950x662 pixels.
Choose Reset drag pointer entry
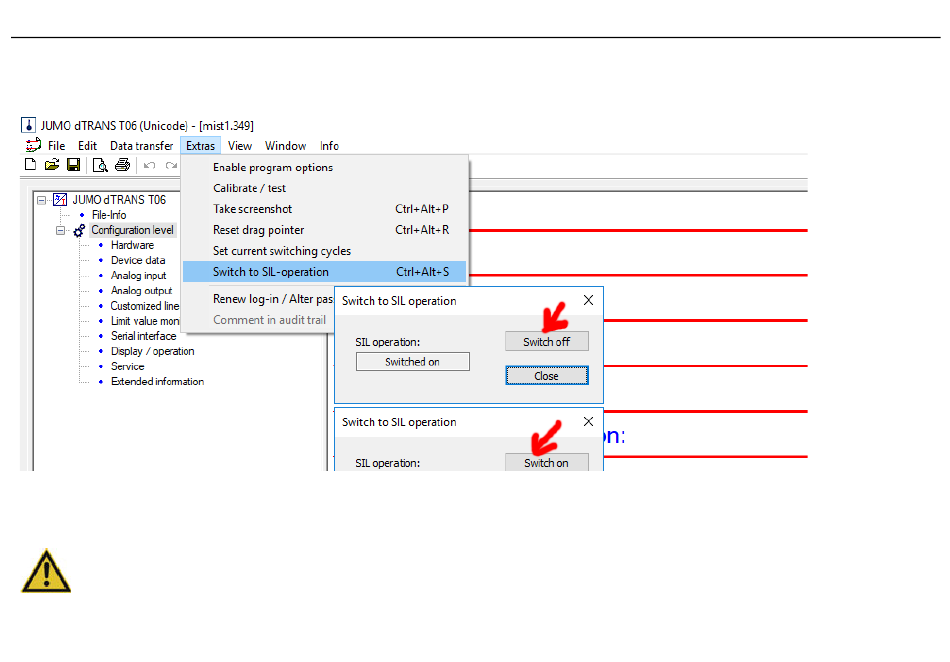pos(325,230)
